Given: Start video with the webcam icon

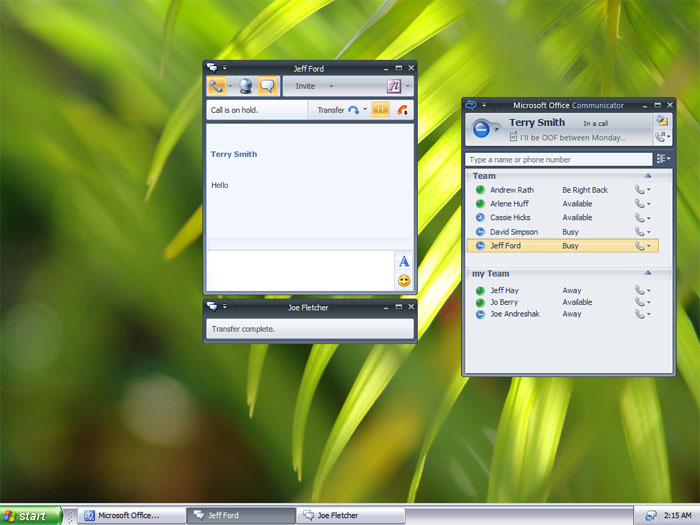Looking at the screenshot, I should point(246,86).
